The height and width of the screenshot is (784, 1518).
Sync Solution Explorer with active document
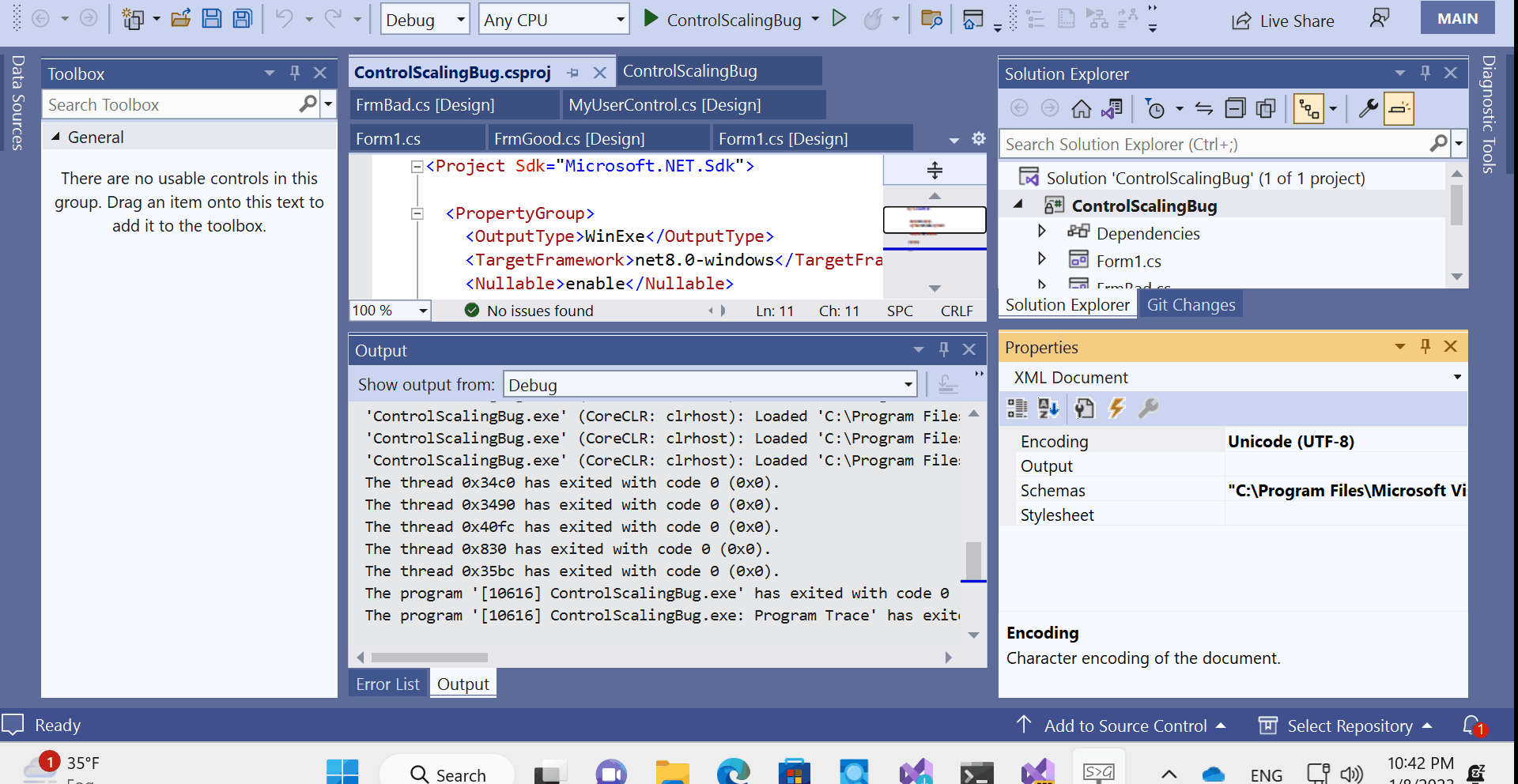point(1203,108)
